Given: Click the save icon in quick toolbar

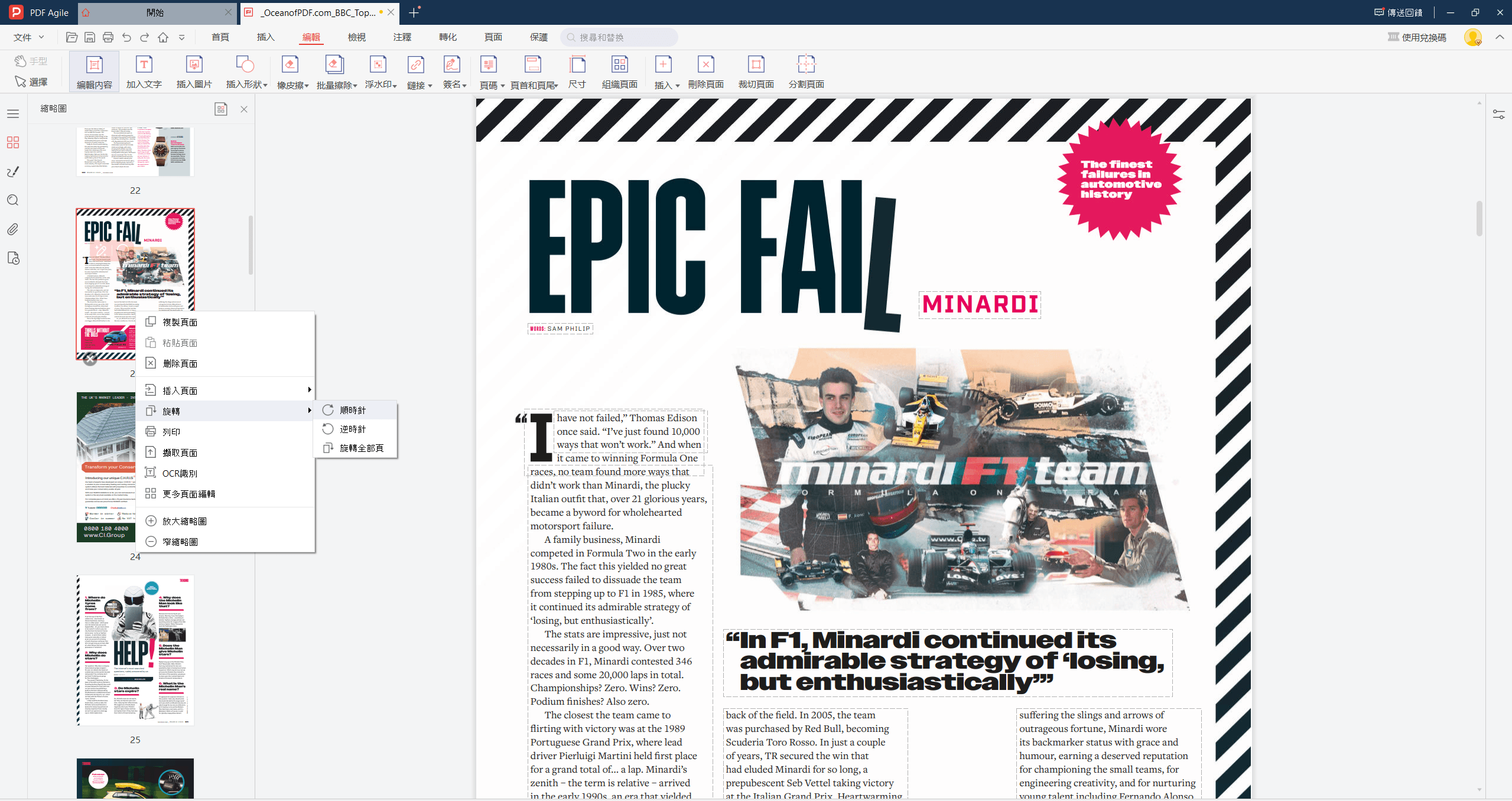Looking at the screenshot, I should click(x=90, y=37).
